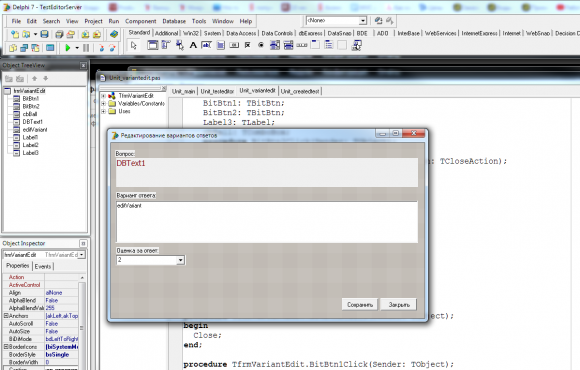Close the Object TreeView panel
Viewport: 580px width, 370px height.
[x=83, y=65]
